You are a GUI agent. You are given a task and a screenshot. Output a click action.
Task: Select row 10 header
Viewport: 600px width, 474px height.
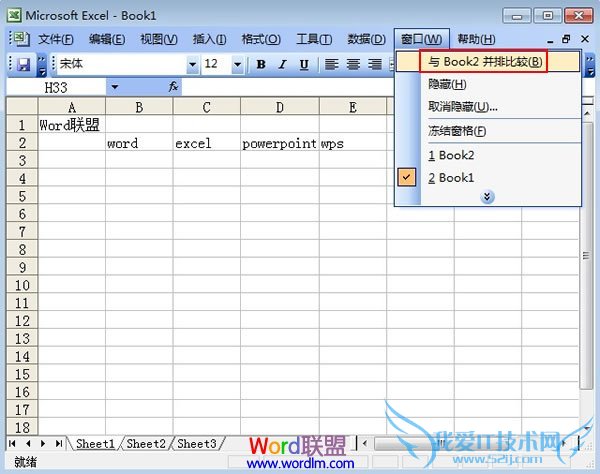pyautogui.click(x=22, y=285)
